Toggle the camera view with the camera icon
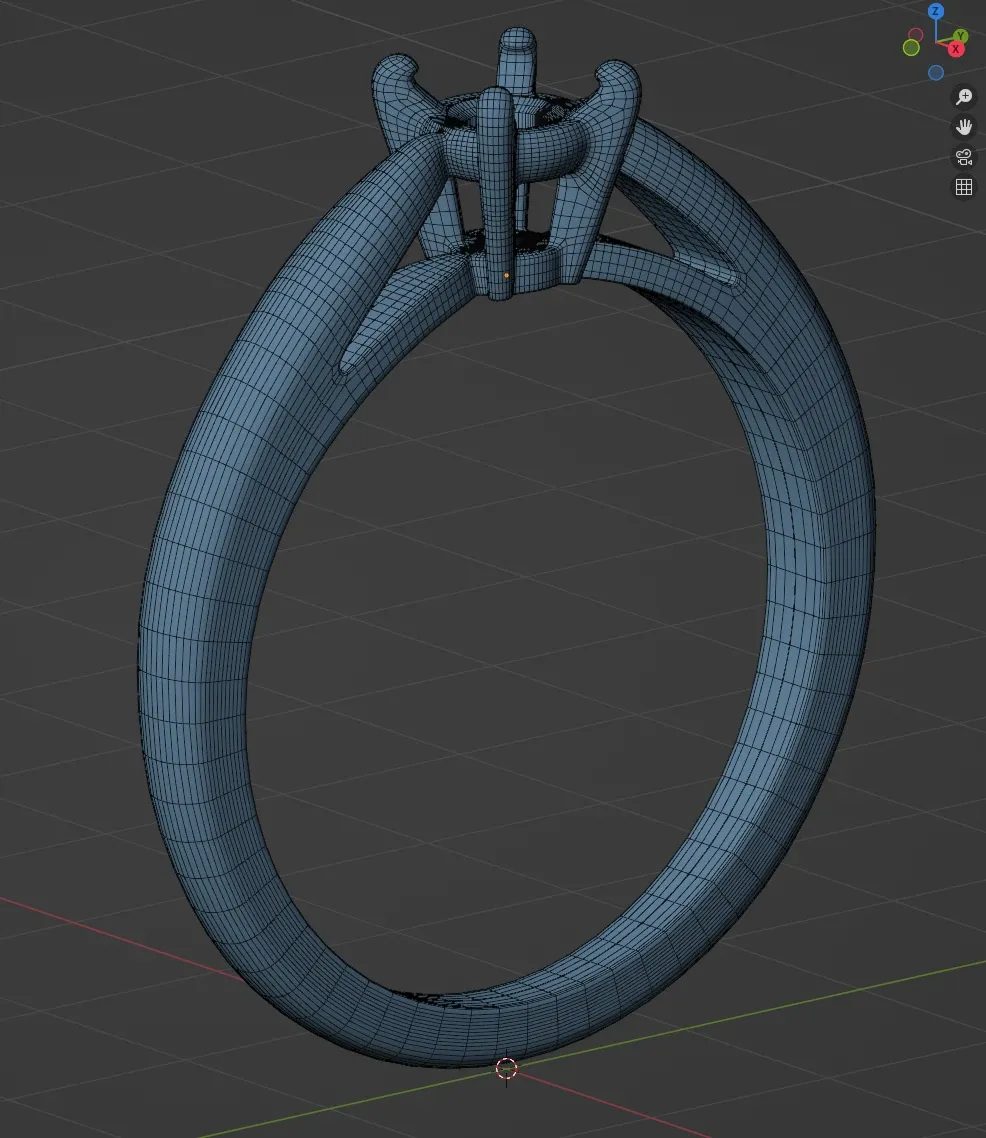Screen dimensions: 986x1138 963,156
